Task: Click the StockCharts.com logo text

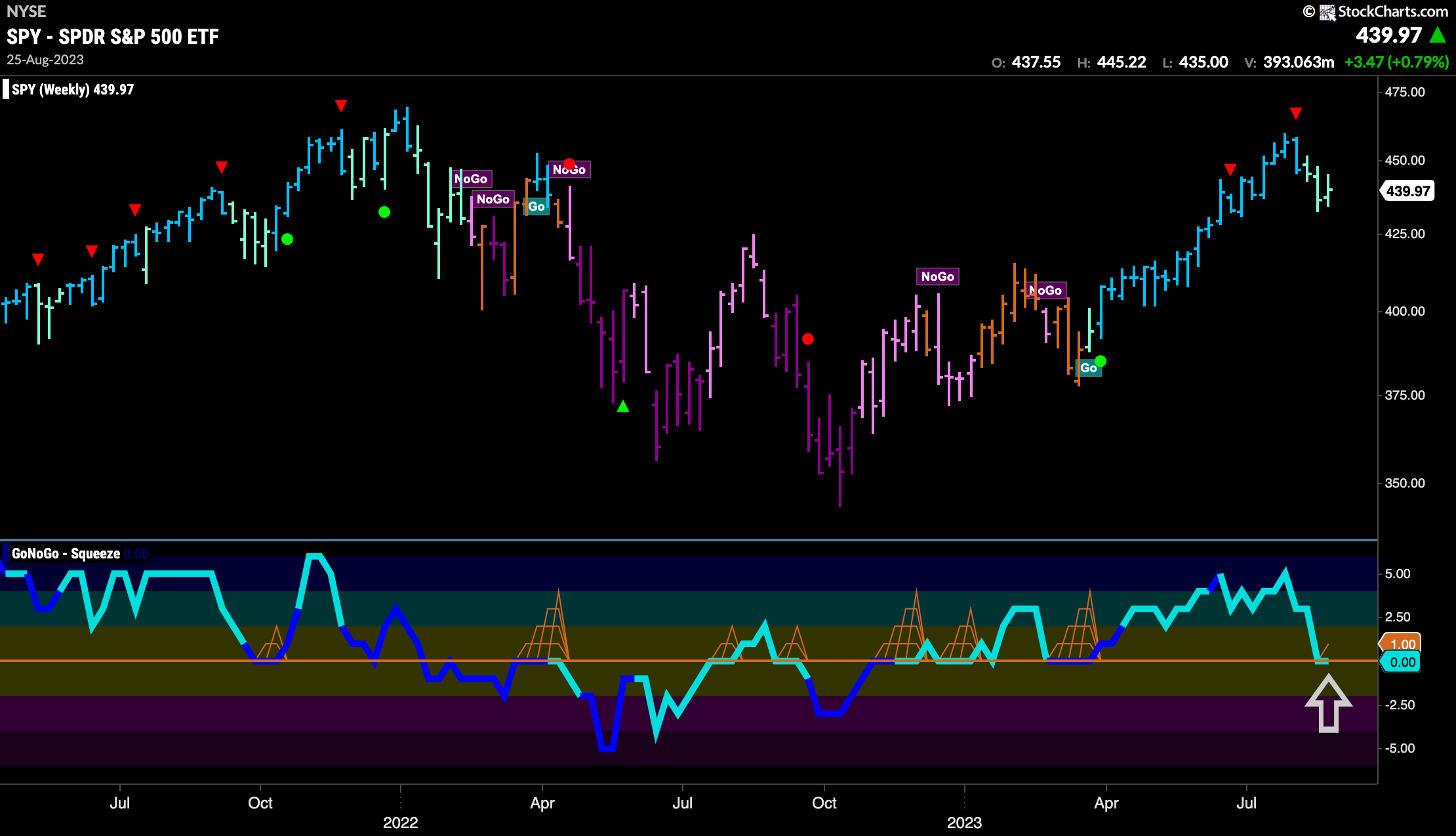Action: pyautogui.click(x=1392, y=11)
